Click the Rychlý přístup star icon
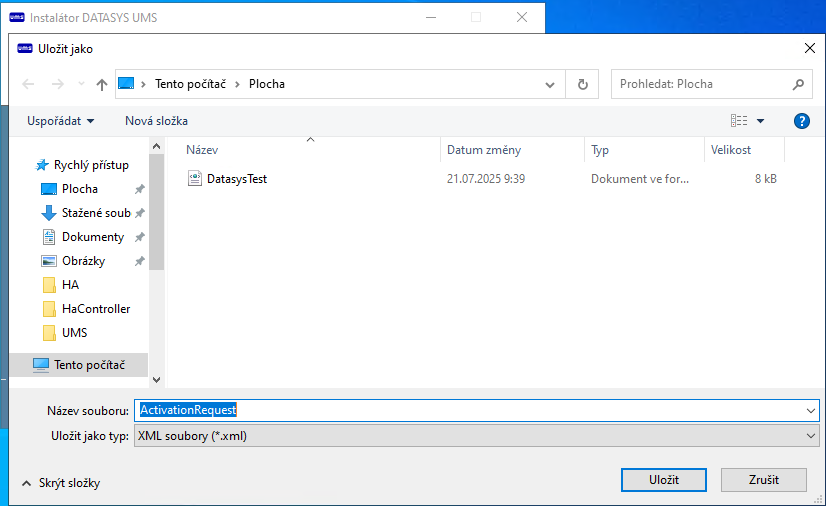Screen dimensions: 826x506 (x=42, y=165)
